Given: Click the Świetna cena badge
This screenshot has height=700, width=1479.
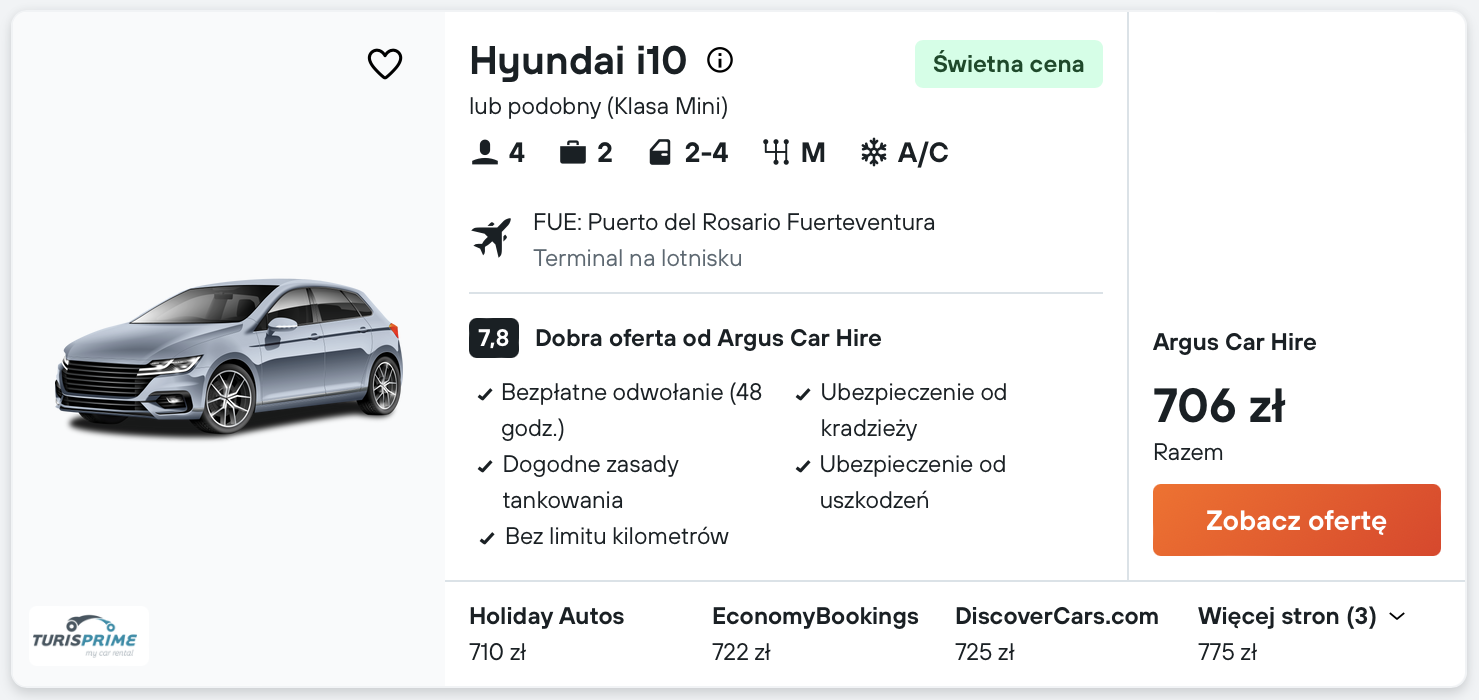Looking at the screenshot, I should tap(1009, 64).
